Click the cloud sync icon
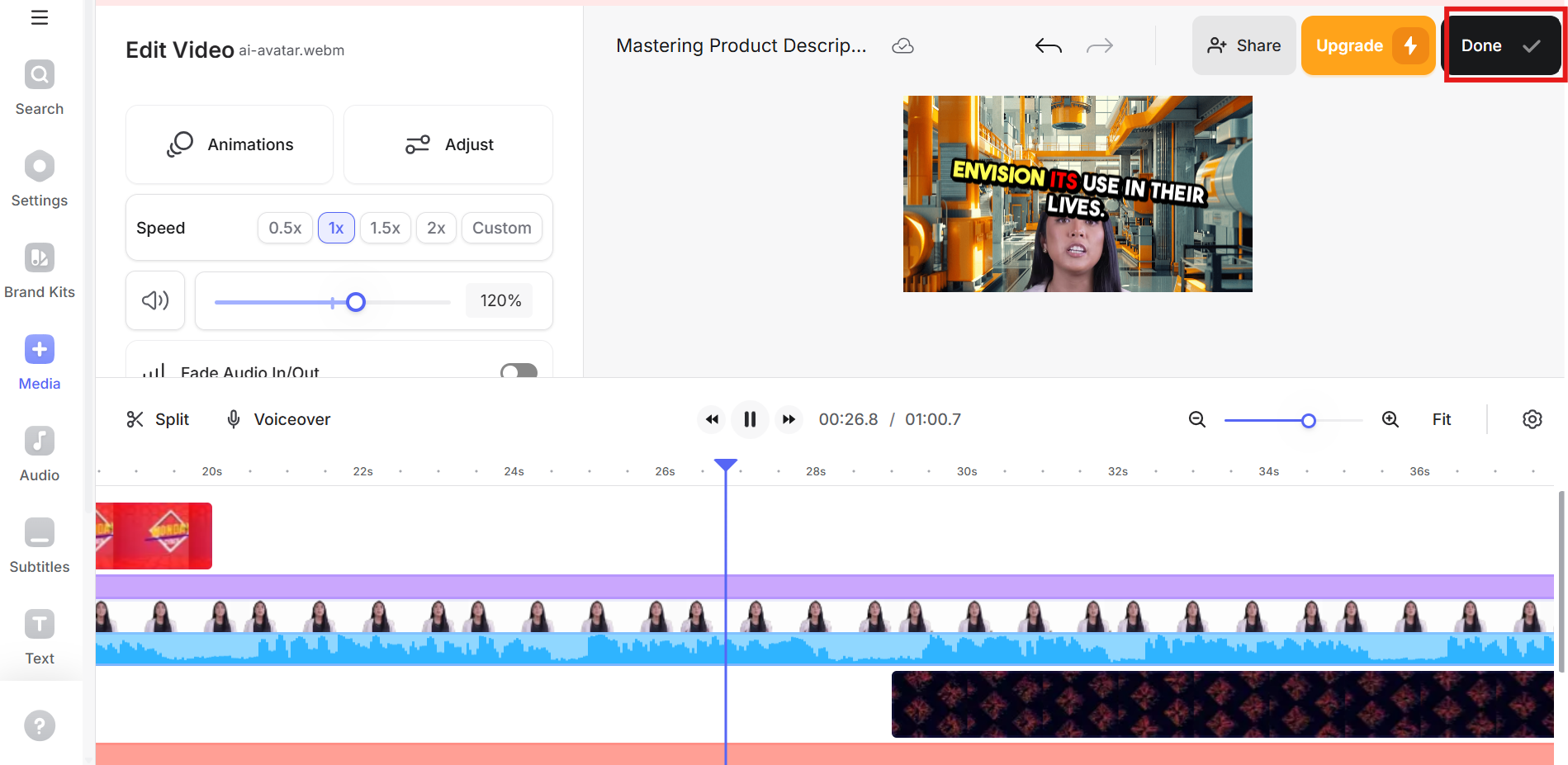 903,45
